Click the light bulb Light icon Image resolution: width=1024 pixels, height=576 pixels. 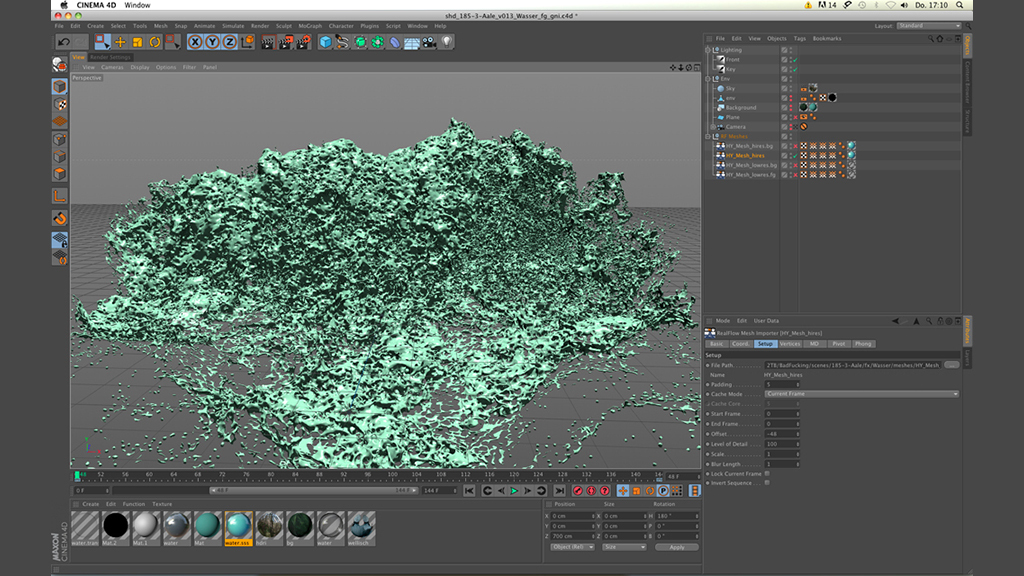[x=446, y=42]
